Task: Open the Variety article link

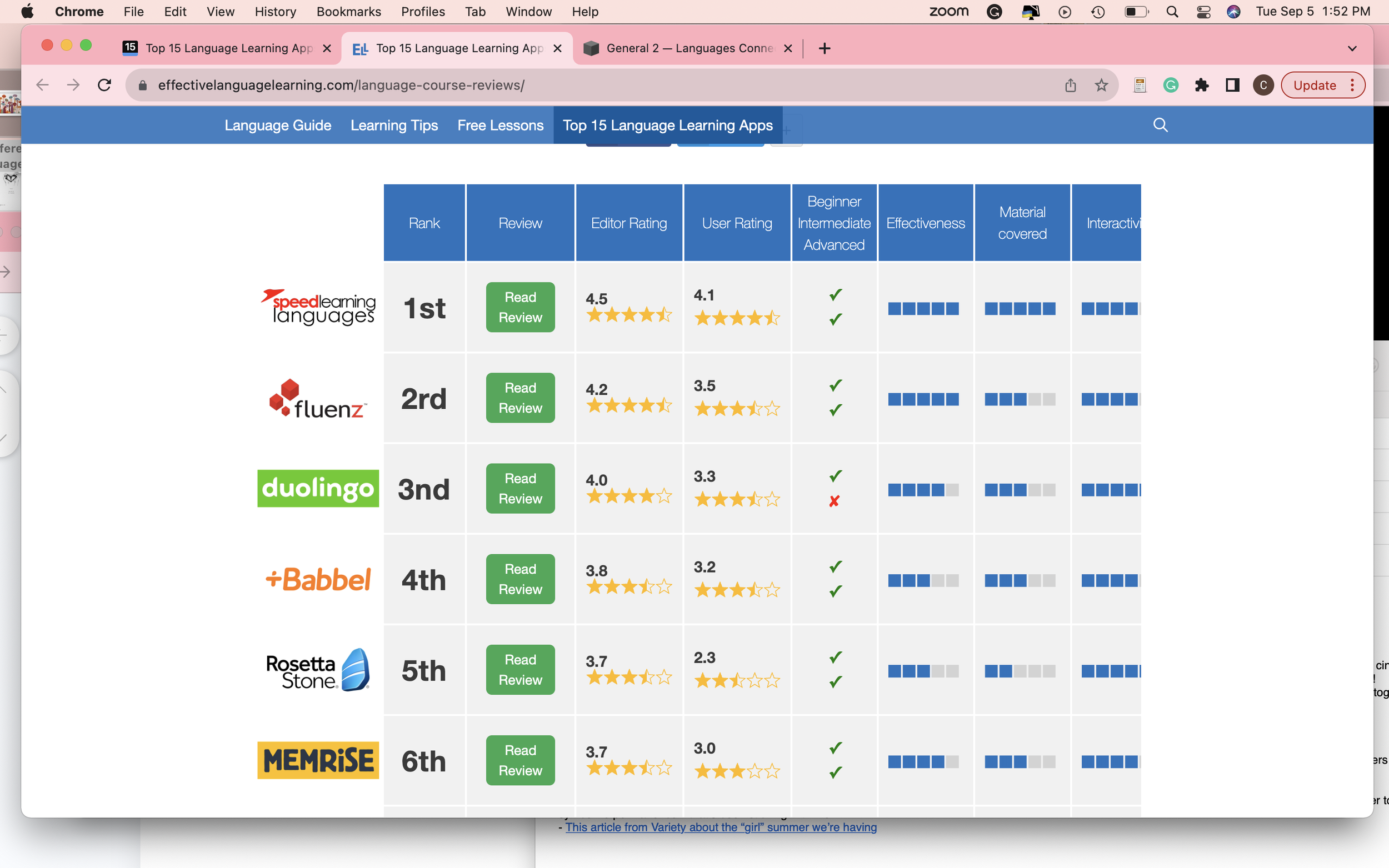Action: [x=721, y=827]
